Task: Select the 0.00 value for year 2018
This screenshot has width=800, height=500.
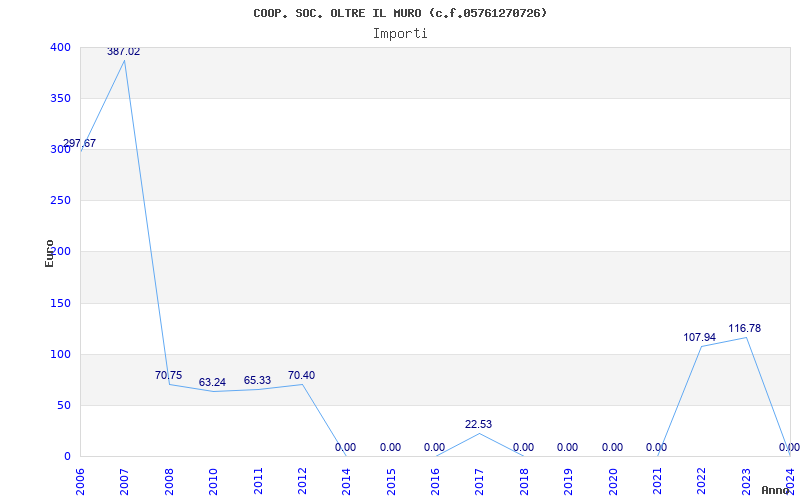Action: click(x=523, y=448)
